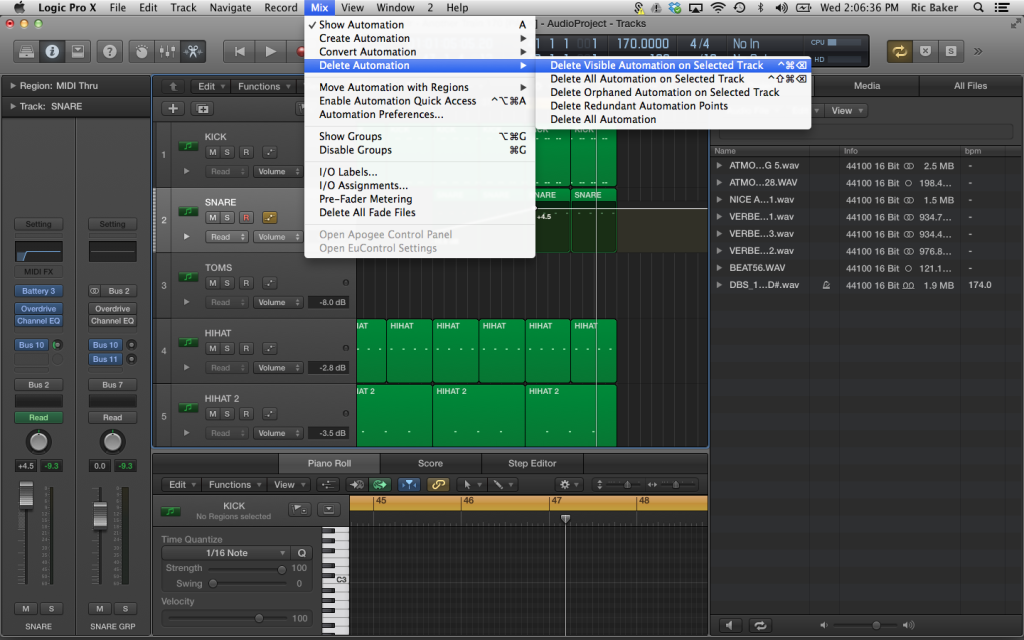Image resolution: width=1024 pixels, height=640 pixels.
Task: Click the browser preview speaker button
Action: 730,625
